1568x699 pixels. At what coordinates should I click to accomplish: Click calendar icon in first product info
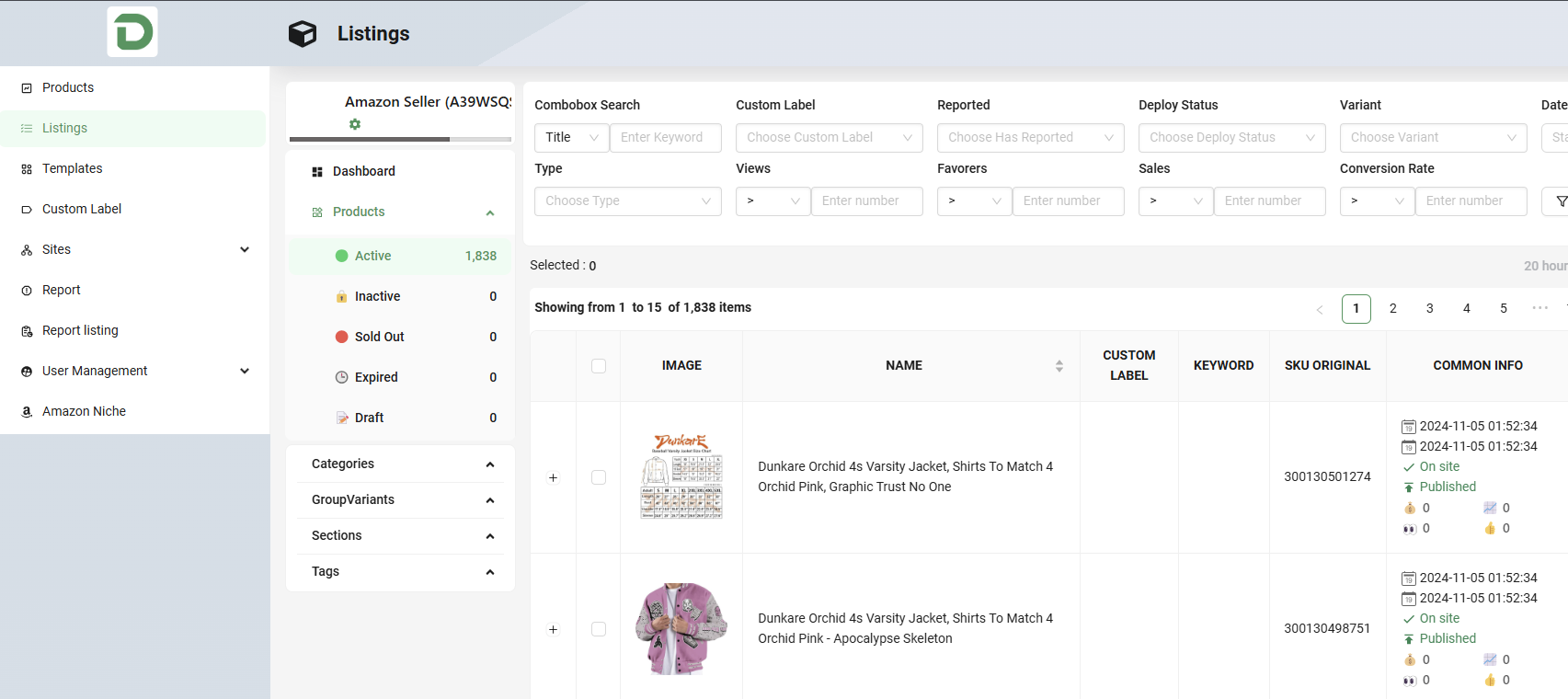click(x=1408, y=427)
